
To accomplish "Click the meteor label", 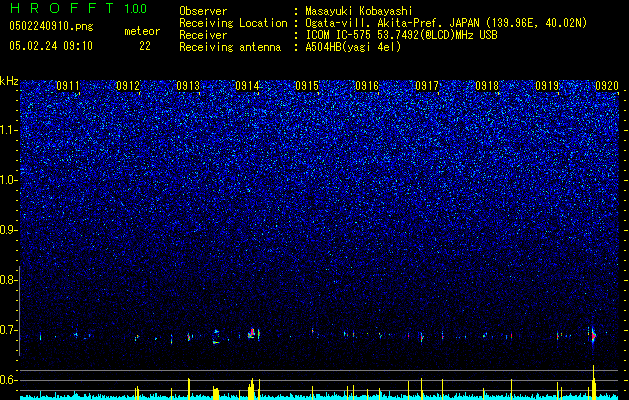I will click(x=142, y=31).
